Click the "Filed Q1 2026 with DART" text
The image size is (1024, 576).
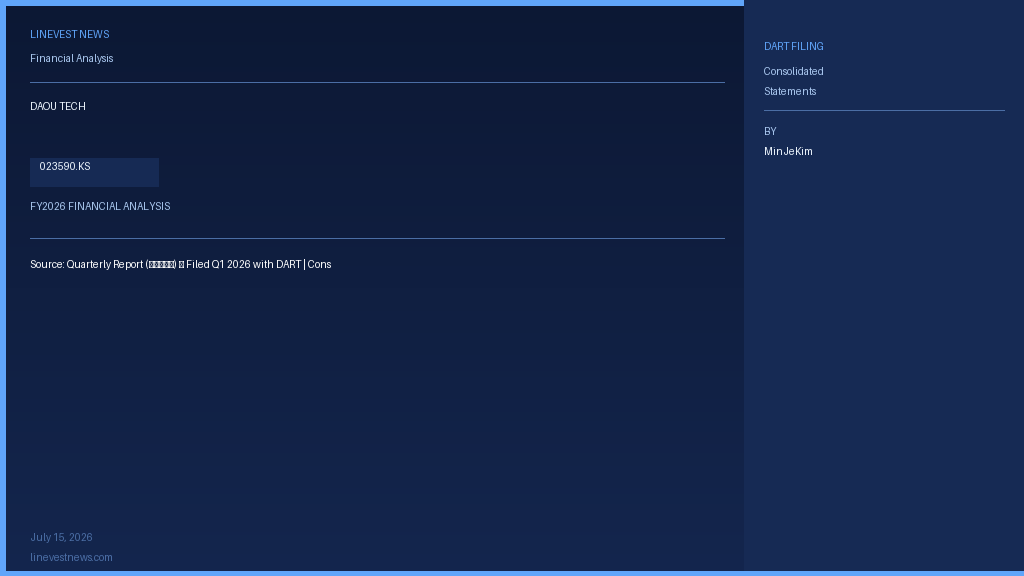coord(244,264)
